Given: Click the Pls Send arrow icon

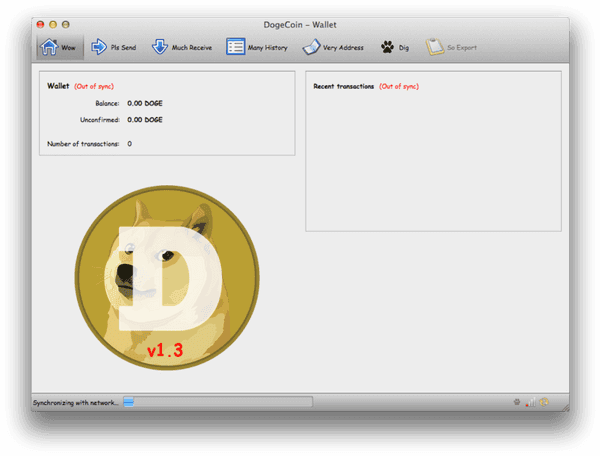Looking at the screenshot, I should click(x=99, y=47).
